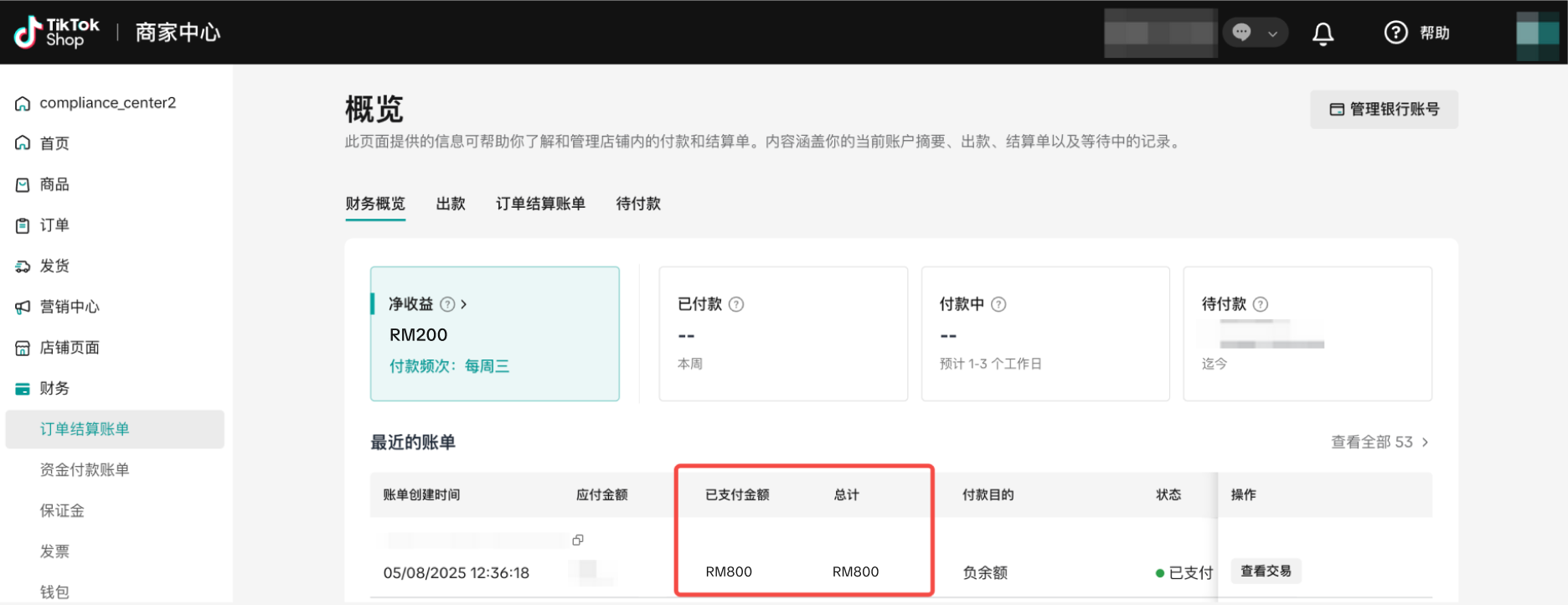The width and height of the screenshot is (1568, 605).
Task: Click the user avatar in top bar
Action: 1537,34
